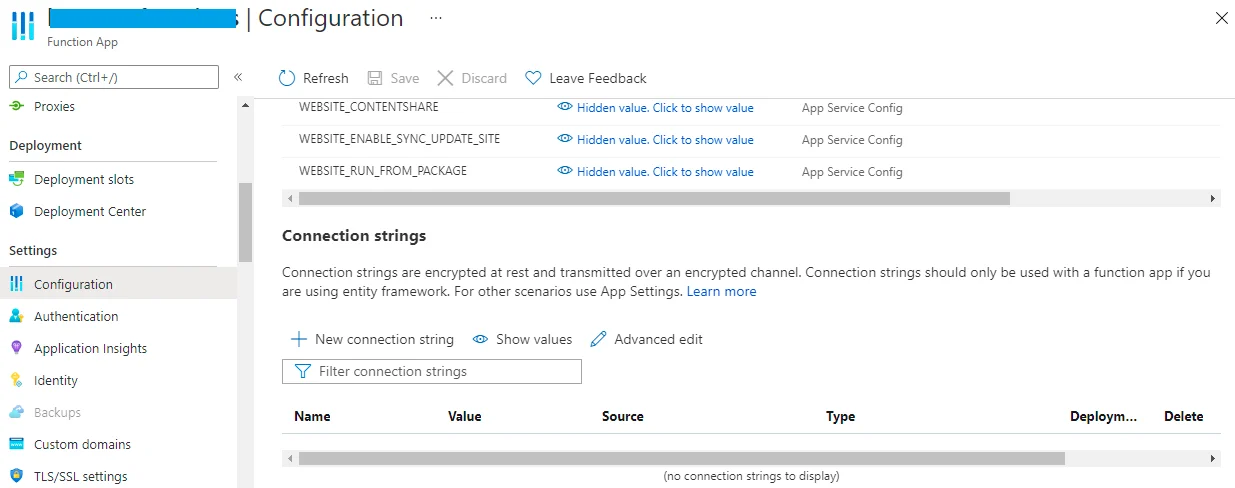Image resolution: width=1235 pixels, height=488 pixels.
Task: Open Application Insights settings
Action: pyautogui.click(x=90, y=348)
